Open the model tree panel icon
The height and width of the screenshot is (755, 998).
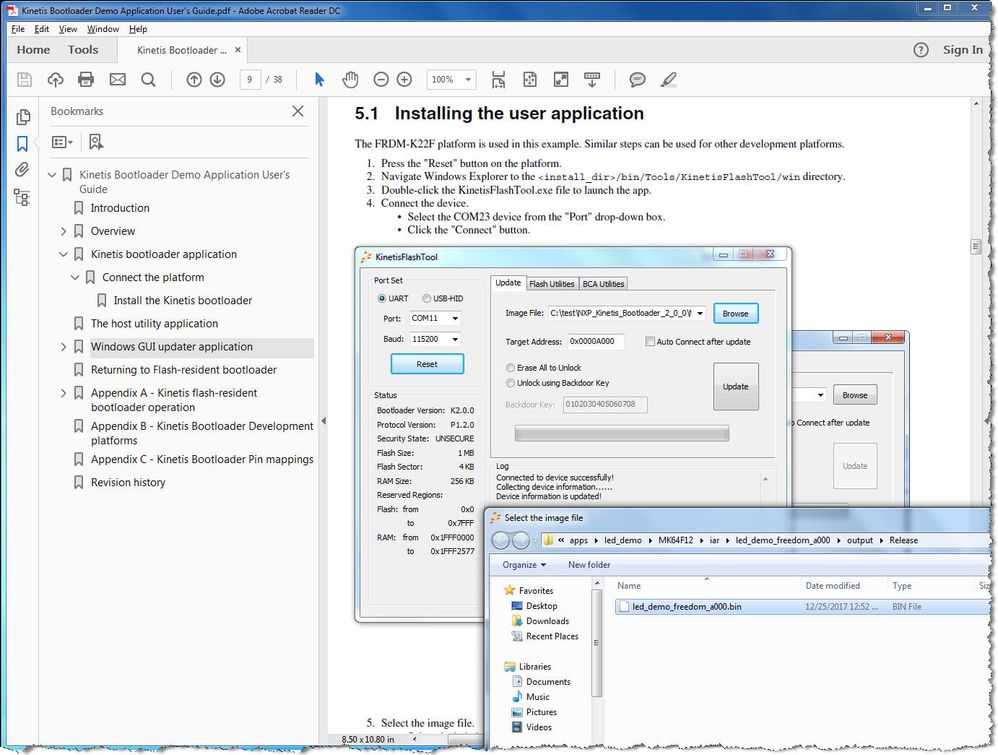pyautogui.click(x=22, y=197)
